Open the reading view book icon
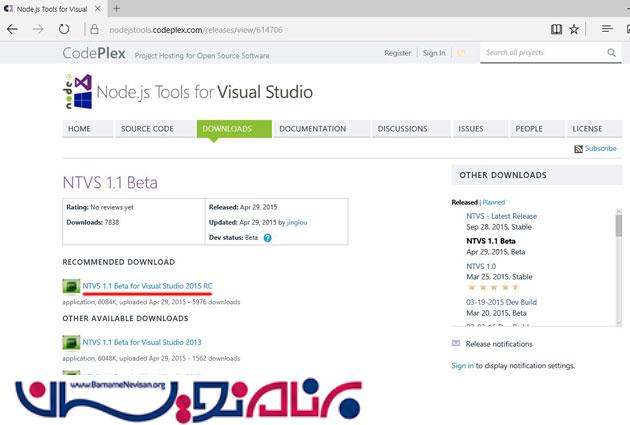Image resolution: width=630 pixels, height=425 pixels. pyautogui.click(x=556, y=29)
